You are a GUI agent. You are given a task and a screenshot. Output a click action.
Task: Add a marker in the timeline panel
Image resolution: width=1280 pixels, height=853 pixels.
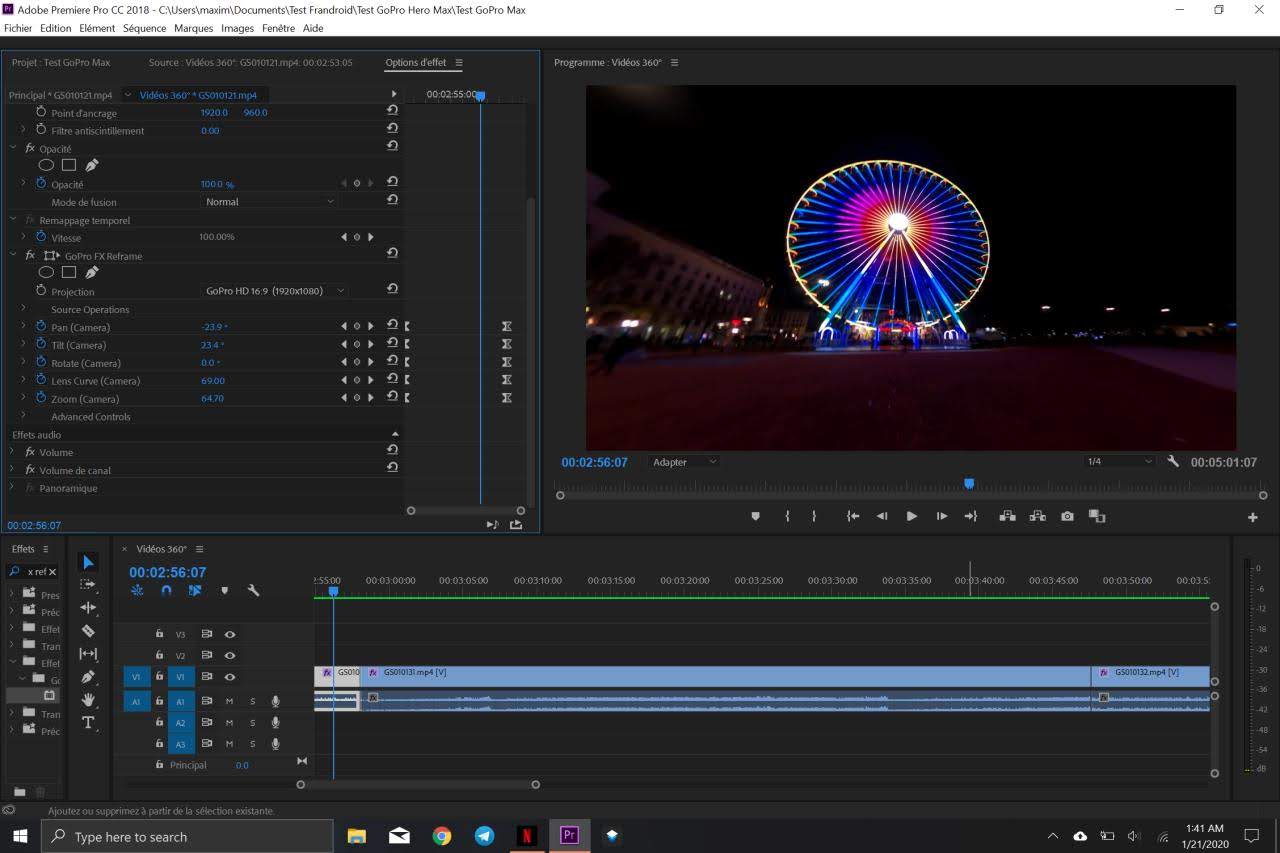224,591
